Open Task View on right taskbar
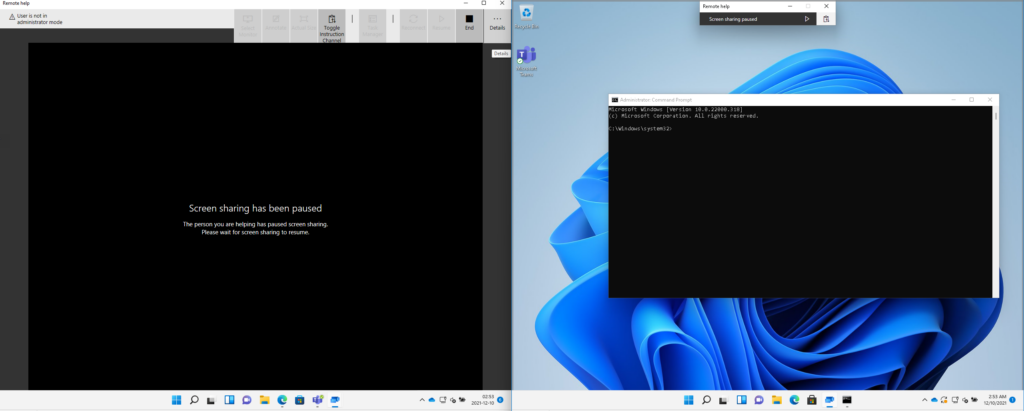 click(x=724, y=400)
